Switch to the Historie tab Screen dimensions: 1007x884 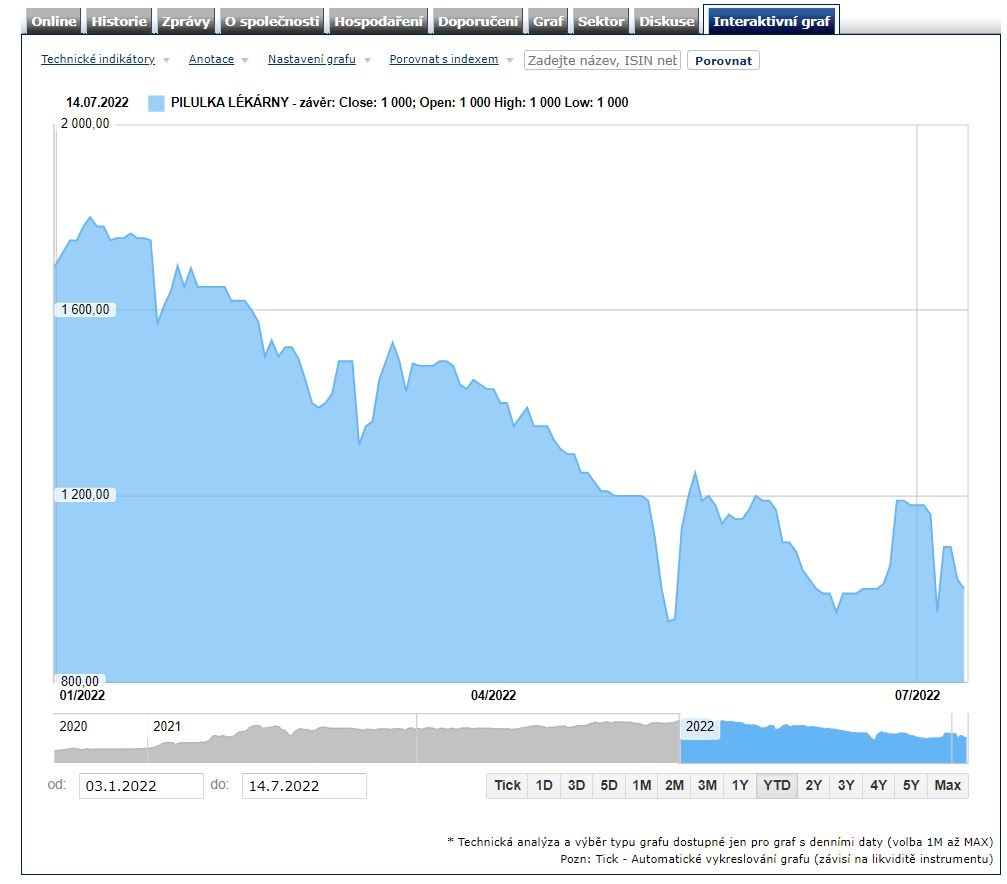click(119, 21)
